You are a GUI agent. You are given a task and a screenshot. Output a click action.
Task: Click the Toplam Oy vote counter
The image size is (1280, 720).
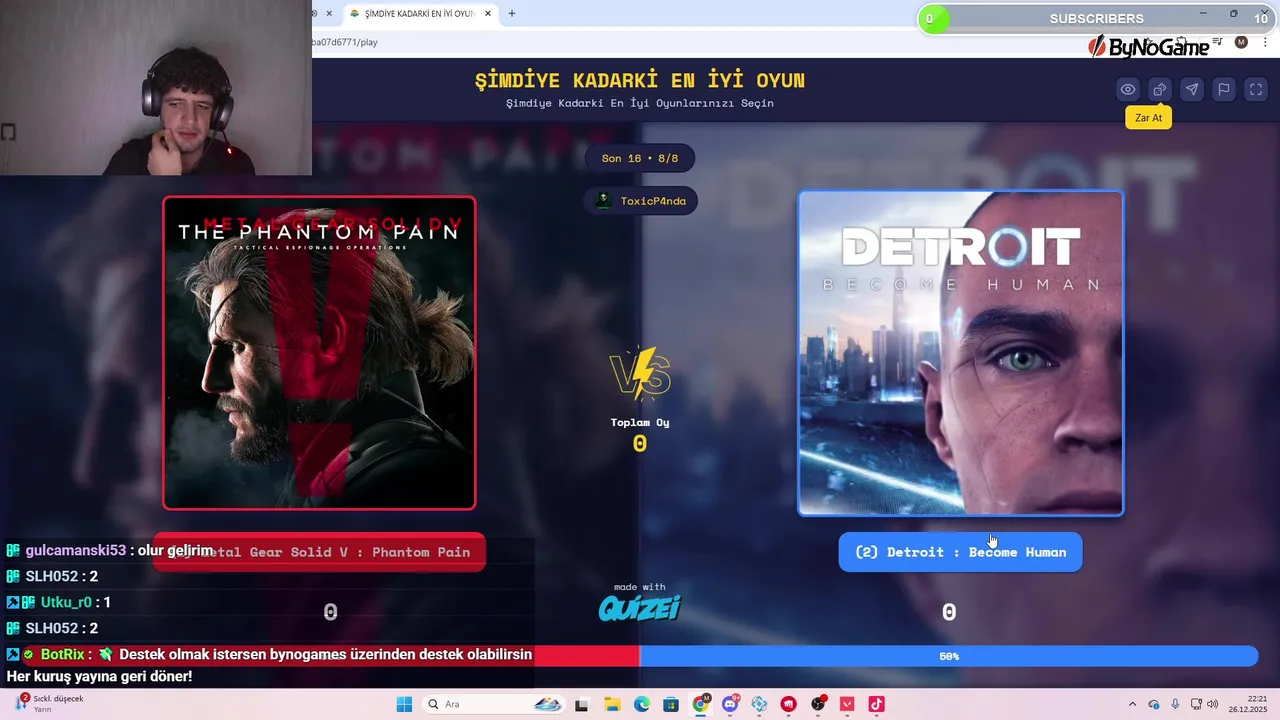click(x=640, y=434)
